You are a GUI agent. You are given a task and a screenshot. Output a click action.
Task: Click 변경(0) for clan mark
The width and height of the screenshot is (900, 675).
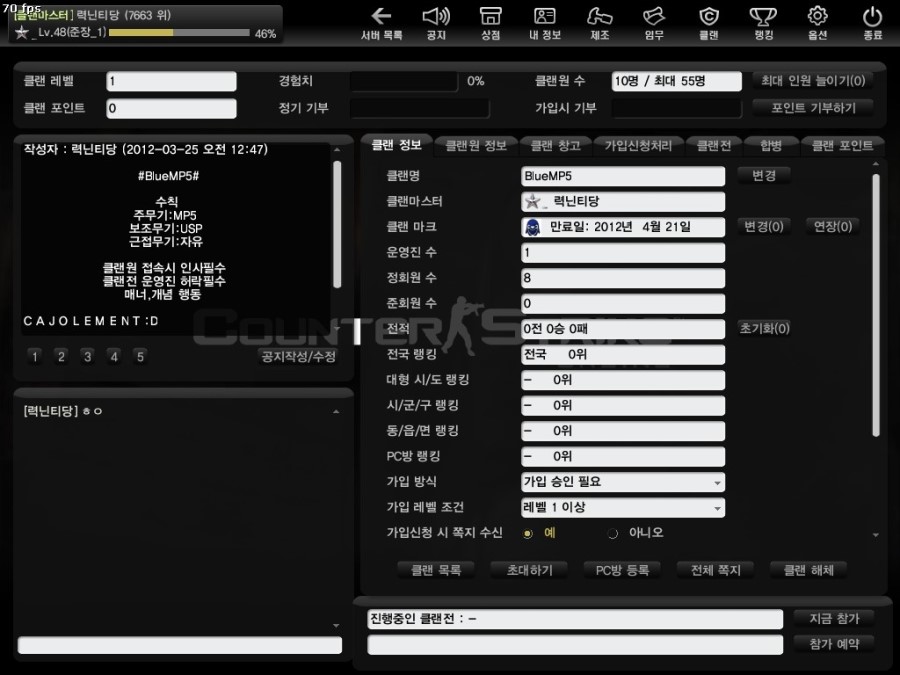pos(764,227)
